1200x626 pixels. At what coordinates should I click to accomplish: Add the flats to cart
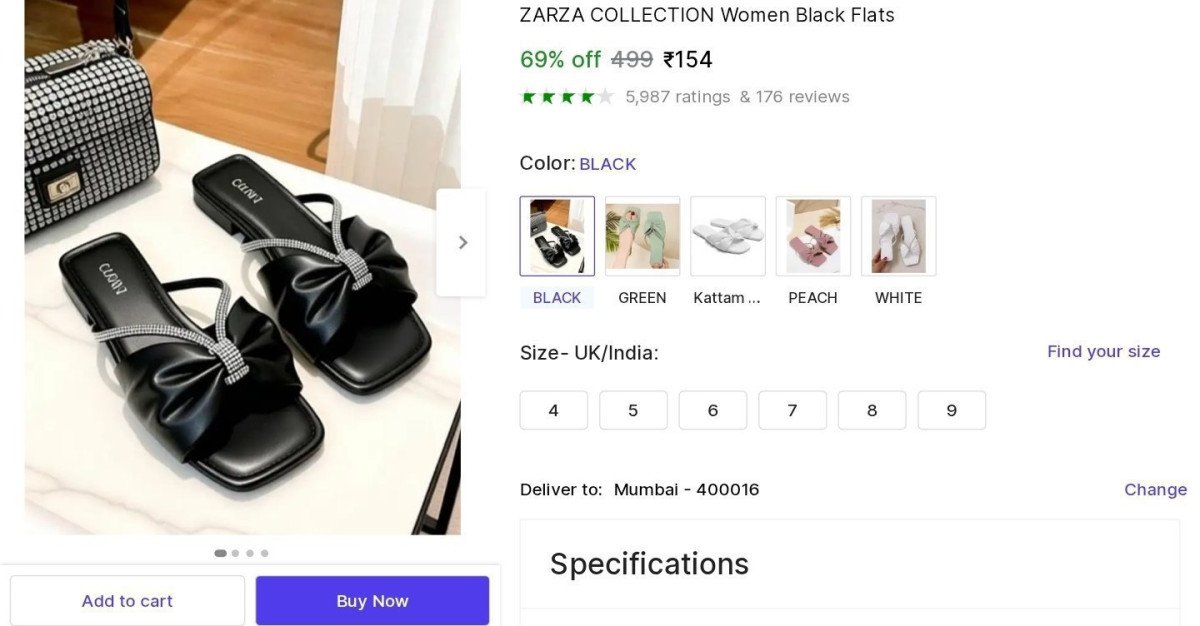pos(127,601)
